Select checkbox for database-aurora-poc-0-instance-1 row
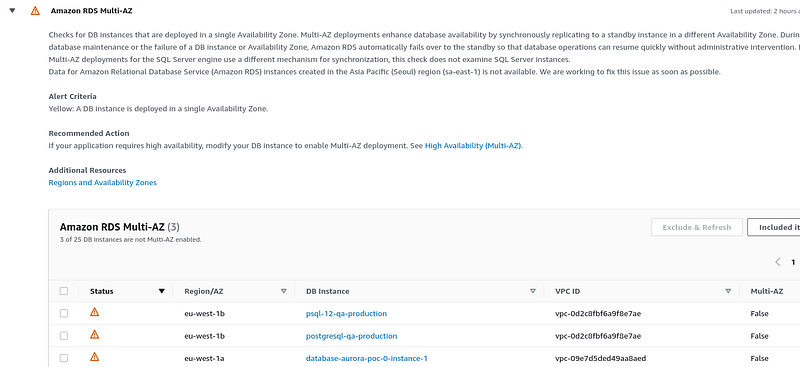 point(64,358)
